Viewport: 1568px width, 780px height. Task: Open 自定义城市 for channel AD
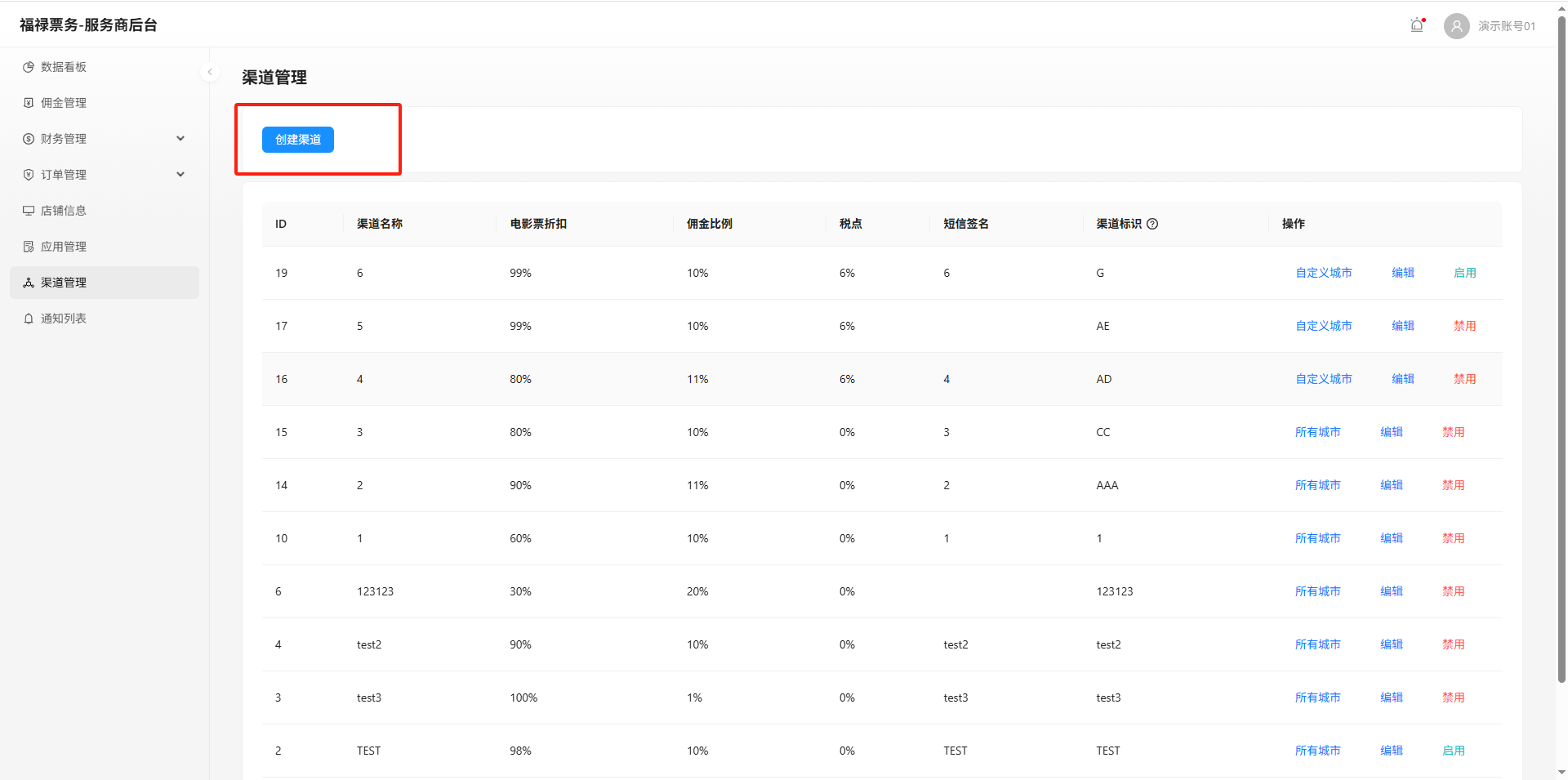[1323, 379]
